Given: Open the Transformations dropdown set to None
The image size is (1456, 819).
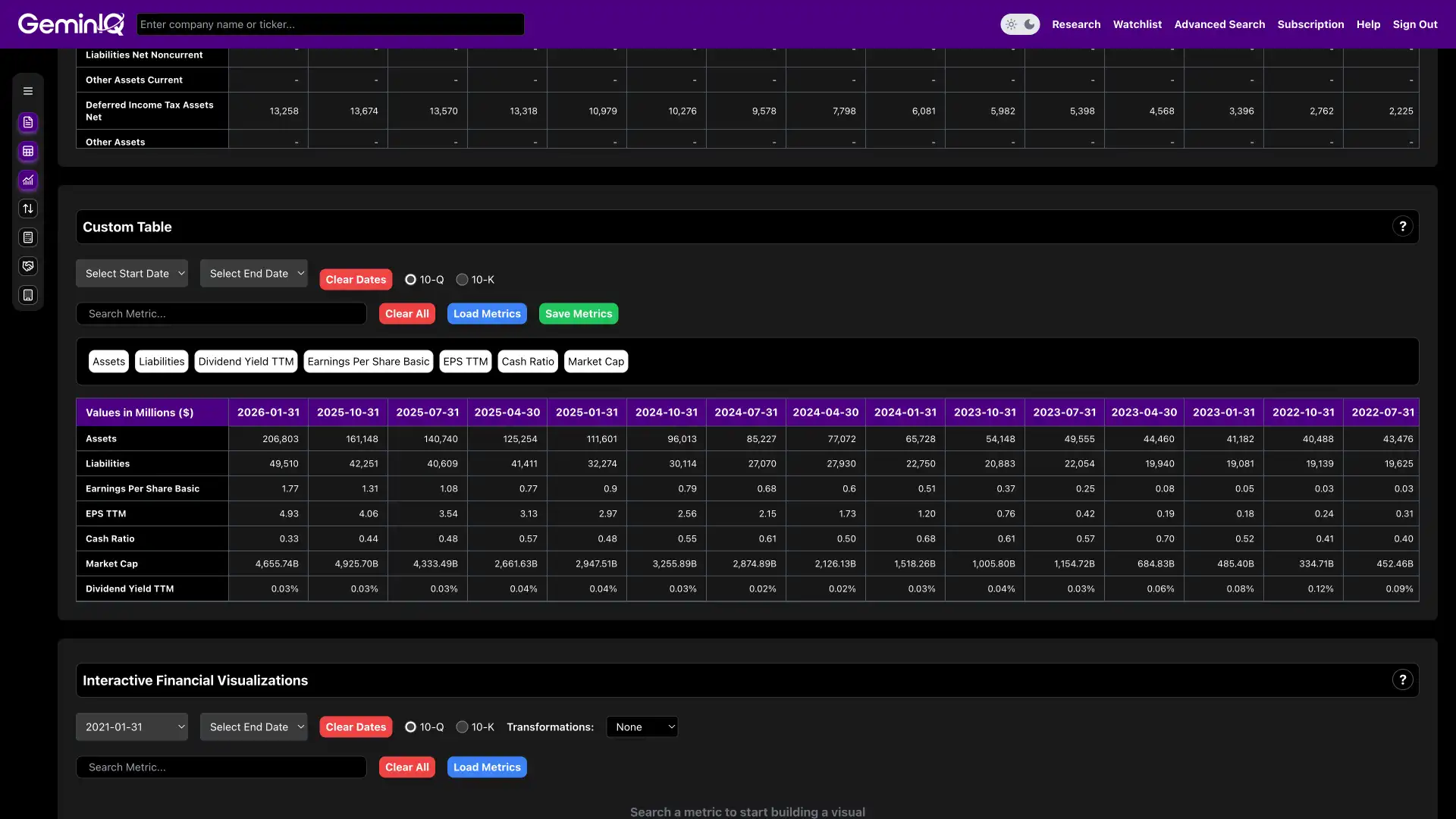Looking at the screenshot, I should 642,726.
